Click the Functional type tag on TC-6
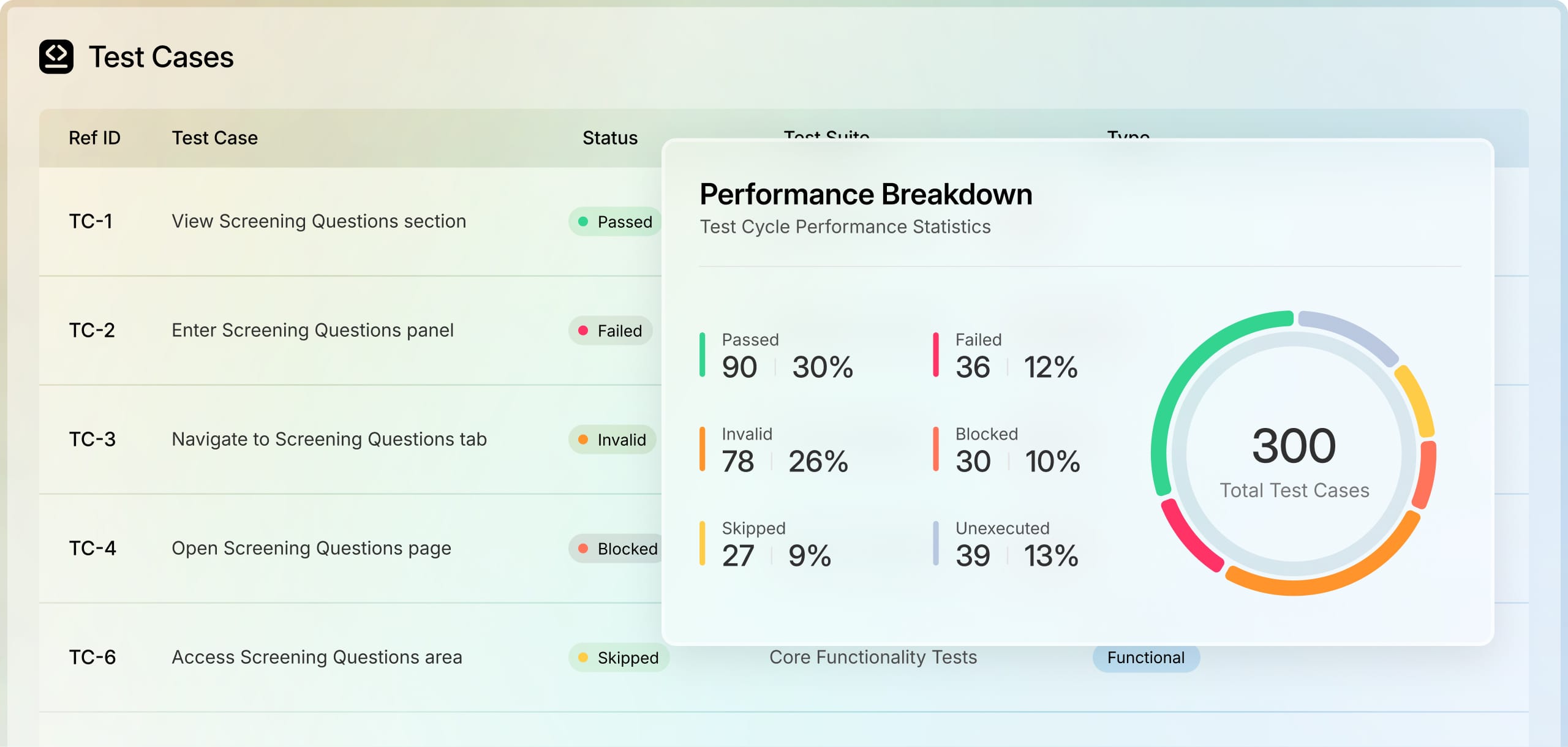Image resolution: width=1568 pixels, height=747 pixels. [1146, 658]
